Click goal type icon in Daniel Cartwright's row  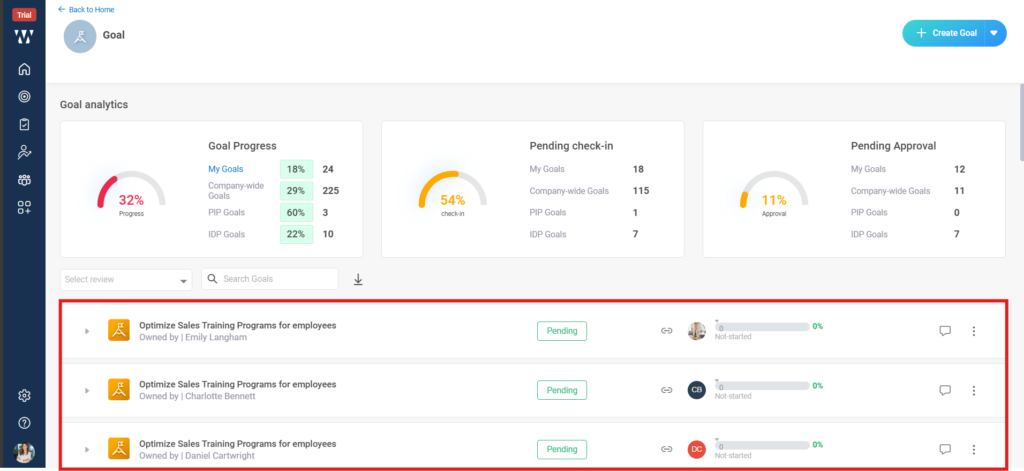[118, 449]
